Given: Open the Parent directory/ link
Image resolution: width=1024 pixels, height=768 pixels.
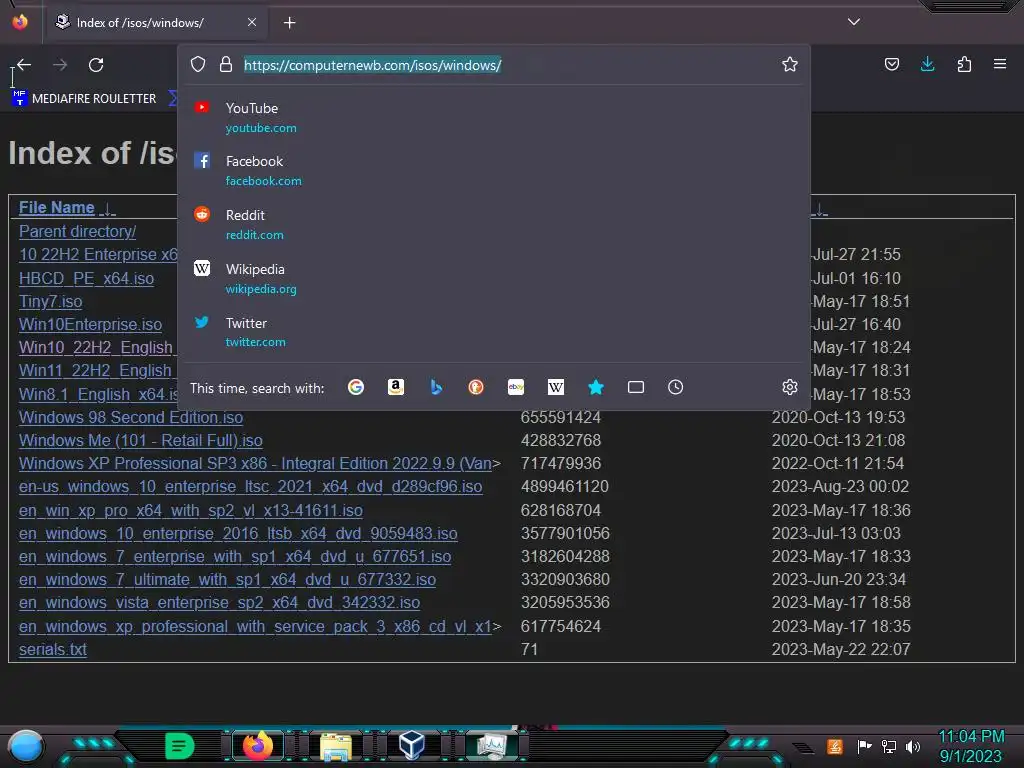Looking at the screenshot, I should tap(77, 231).
